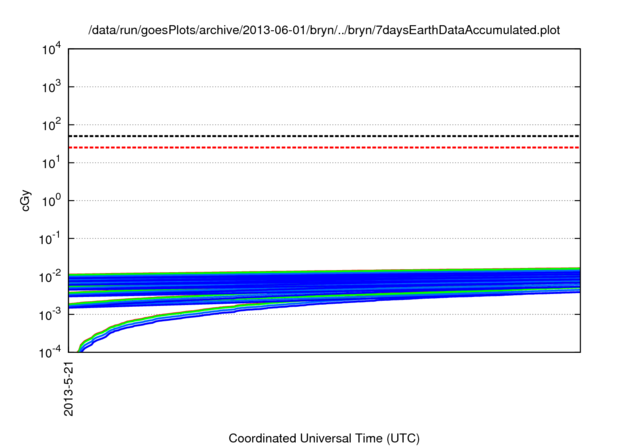
Task: Click the 10^1 y-axis tick label
Action: 51,163
